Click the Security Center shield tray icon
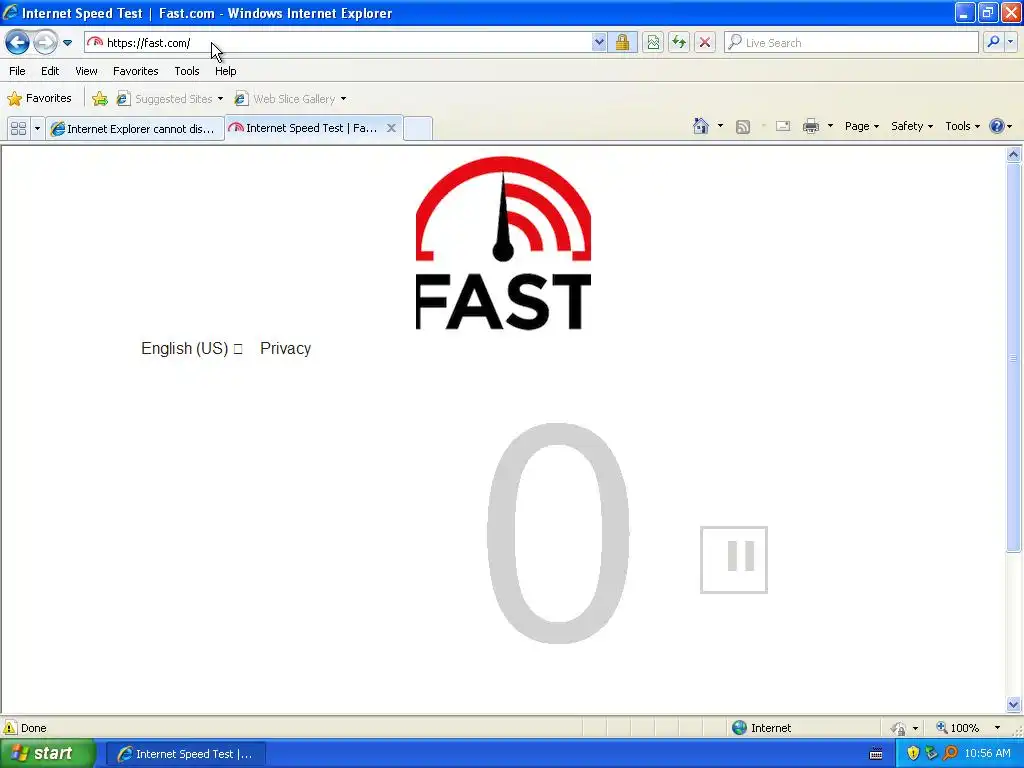This screenshot has width=1024, height=768. [913, 753]
